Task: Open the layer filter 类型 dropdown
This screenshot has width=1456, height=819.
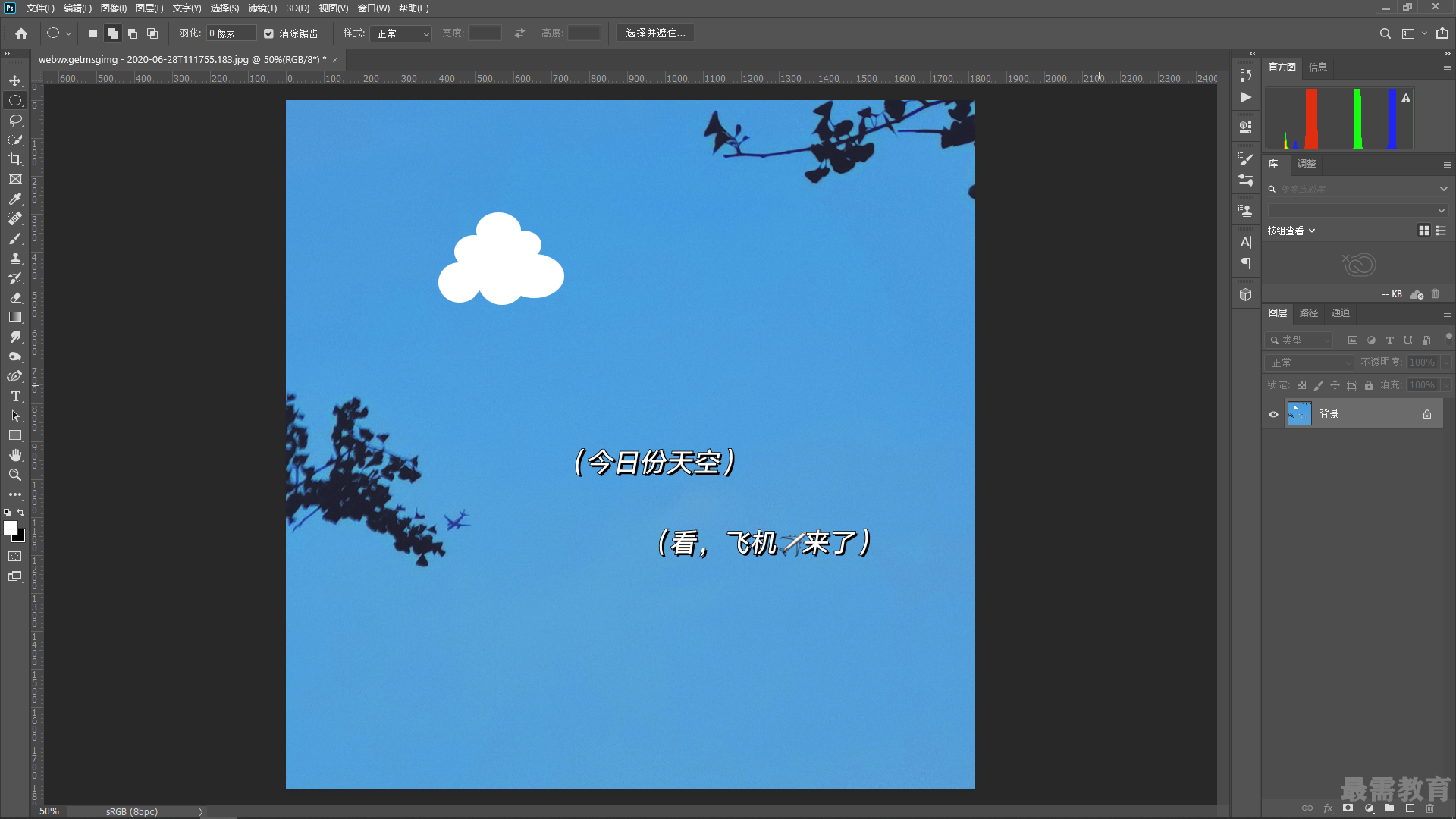Action: coord(1300,340)
